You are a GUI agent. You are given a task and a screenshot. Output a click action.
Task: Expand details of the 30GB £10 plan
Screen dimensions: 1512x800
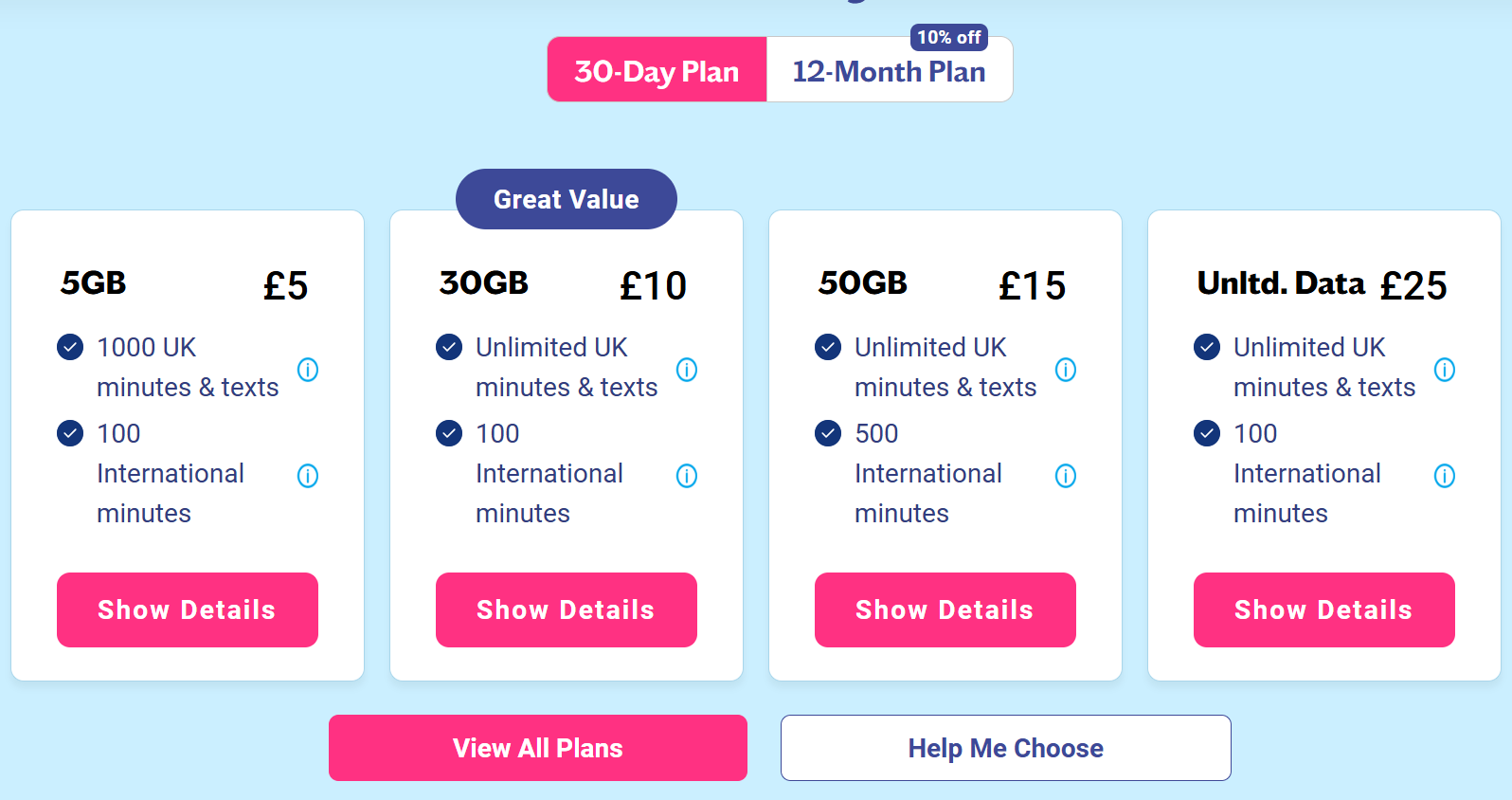pyautogui.click(x=567, y=609)
